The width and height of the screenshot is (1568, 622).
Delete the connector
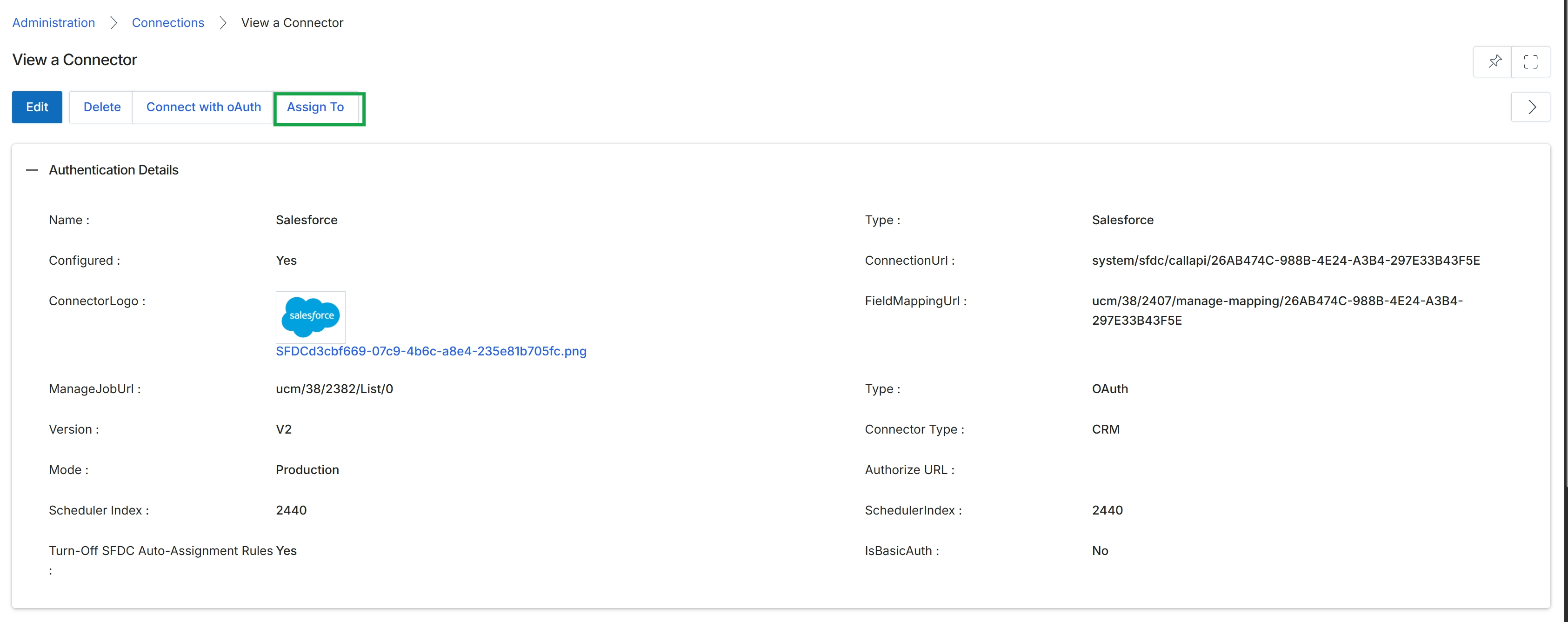(x=102, y=107)
